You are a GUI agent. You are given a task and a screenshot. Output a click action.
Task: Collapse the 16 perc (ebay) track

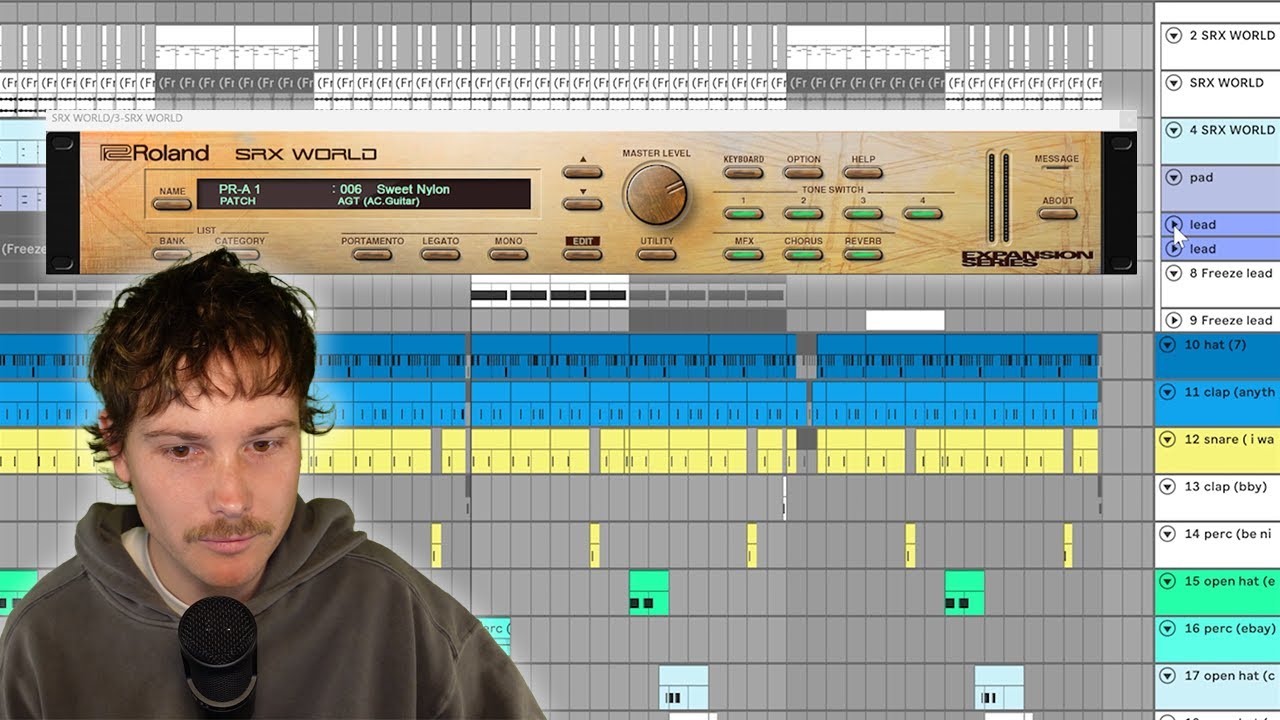point(1166,628)
